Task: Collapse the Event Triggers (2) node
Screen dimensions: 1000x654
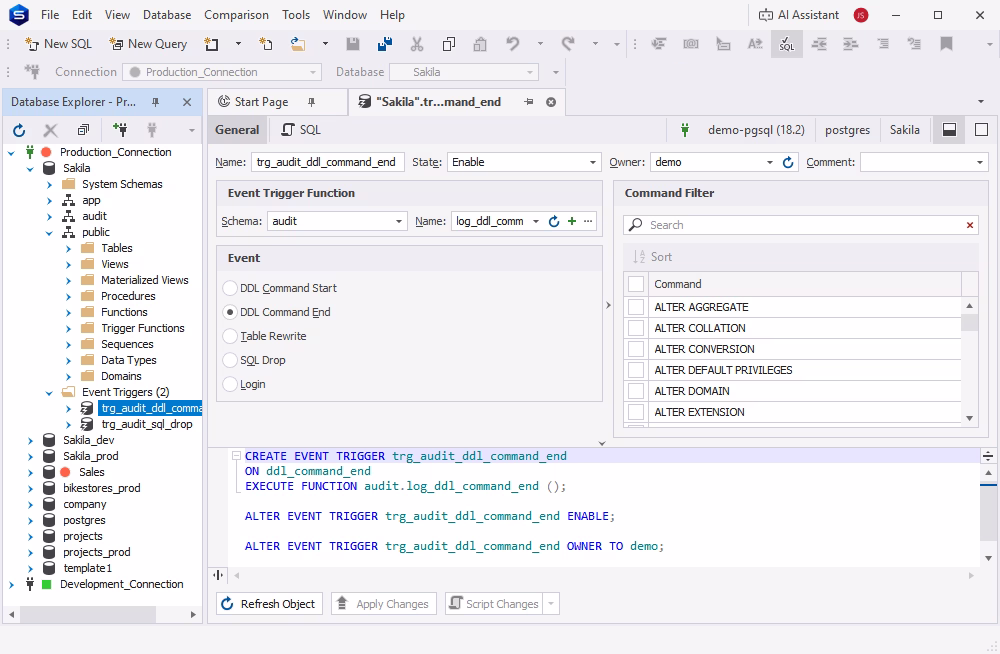Action: point(49,393)
